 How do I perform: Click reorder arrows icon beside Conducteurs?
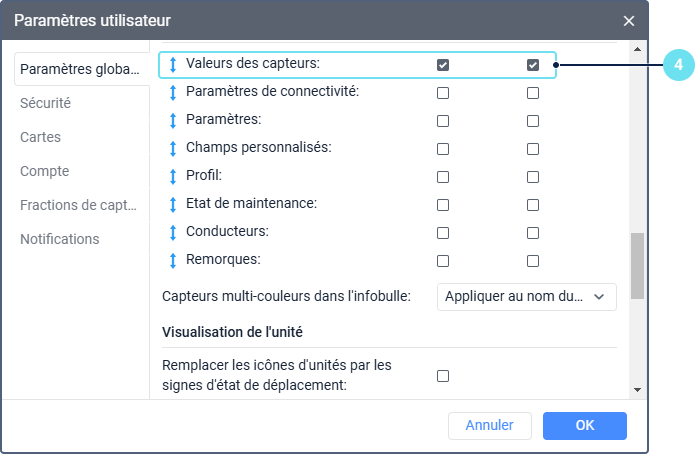pos(173,233)
